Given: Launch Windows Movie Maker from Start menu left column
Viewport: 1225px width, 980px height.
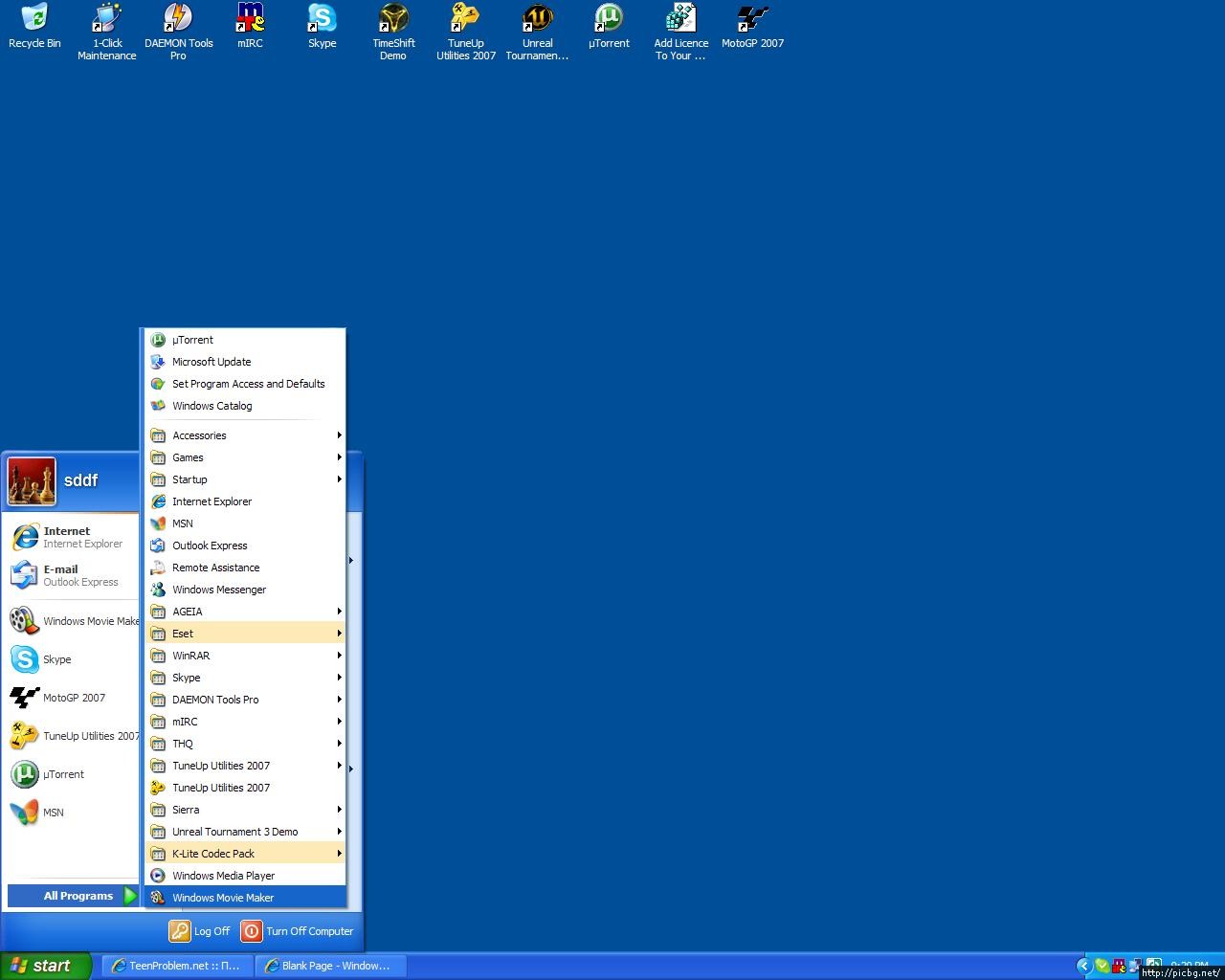Looking at the screenshot, I should 75,621.
